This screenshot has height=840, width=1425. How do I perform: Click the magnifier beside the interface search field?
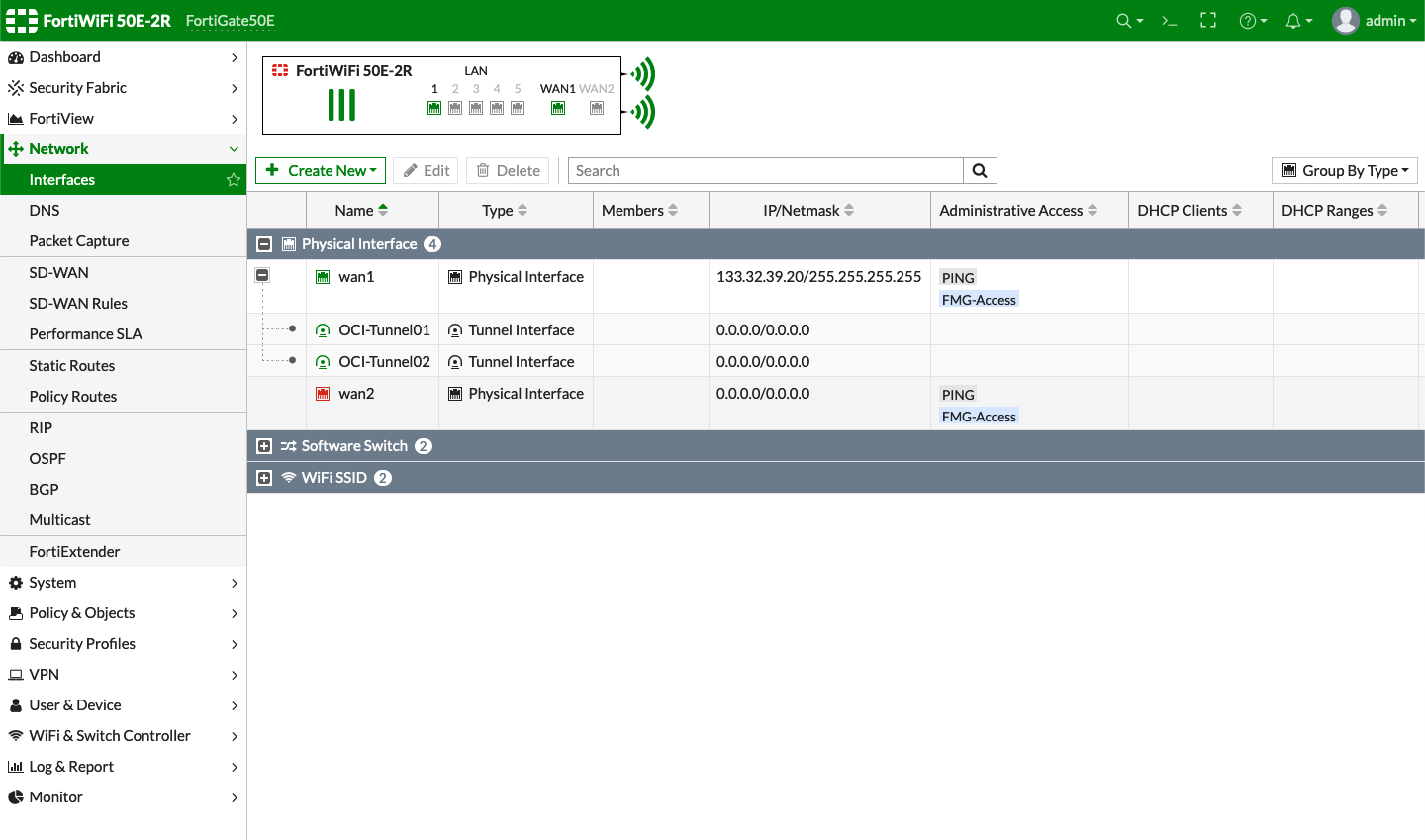(979, 170)
